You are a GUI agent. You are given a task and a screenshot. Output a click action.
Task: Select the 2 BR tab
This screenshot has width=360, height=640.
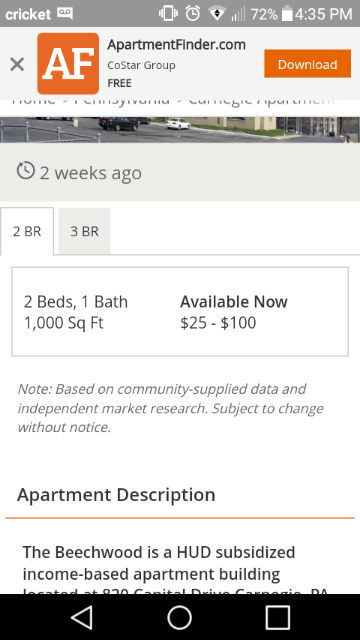tap(27, 231)
